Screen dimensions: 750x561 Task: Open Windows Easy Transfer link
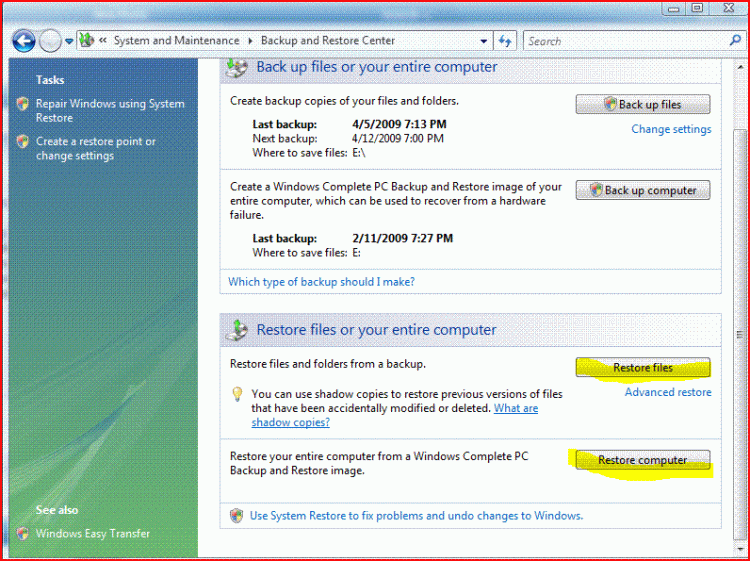(93, 533)
